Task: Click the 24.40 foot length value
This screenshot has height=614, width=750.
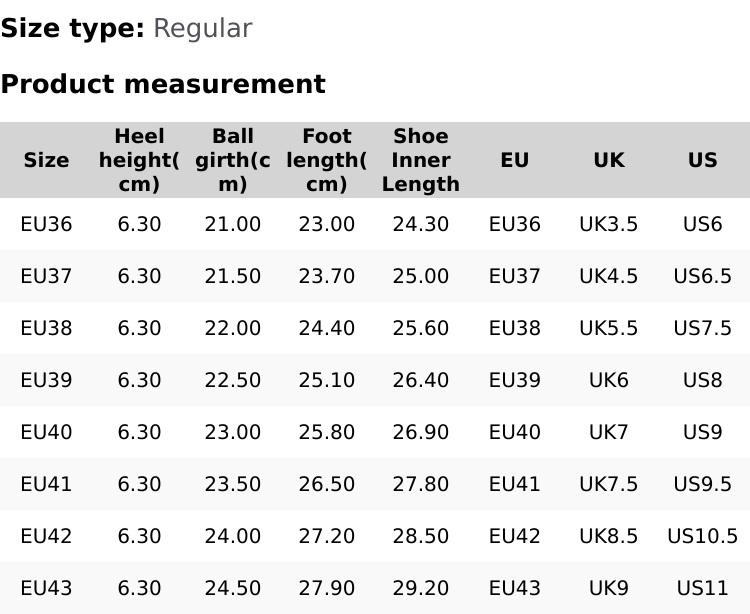Action: click(326, 328)
